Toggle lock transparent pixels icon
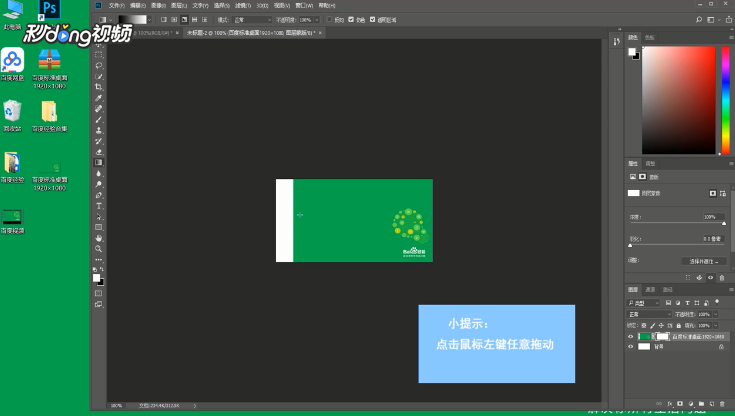The width and height of the screenshot is (735, 416). 644,325
